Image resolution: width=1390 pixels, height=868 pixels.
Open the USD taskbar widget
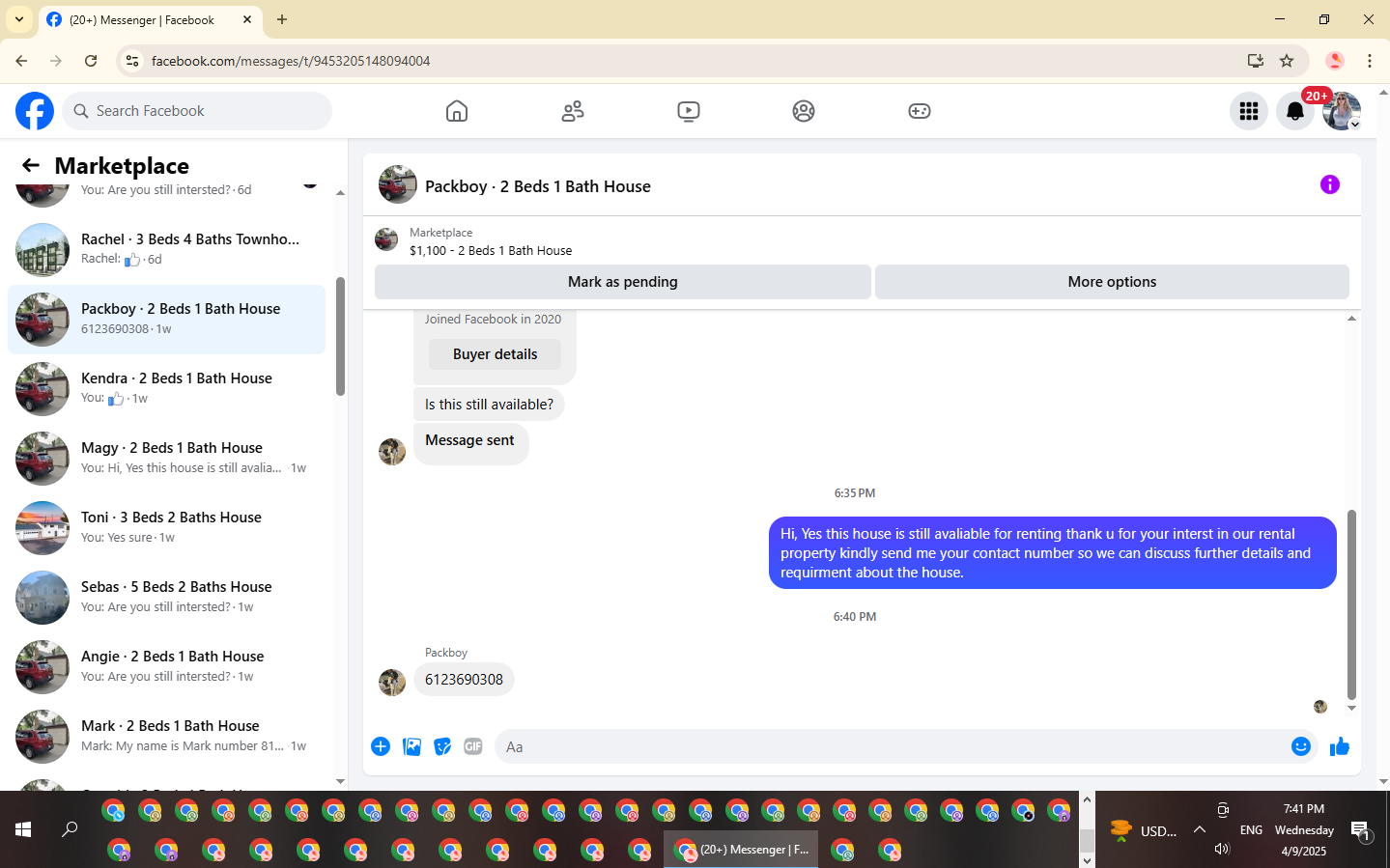1143,830
